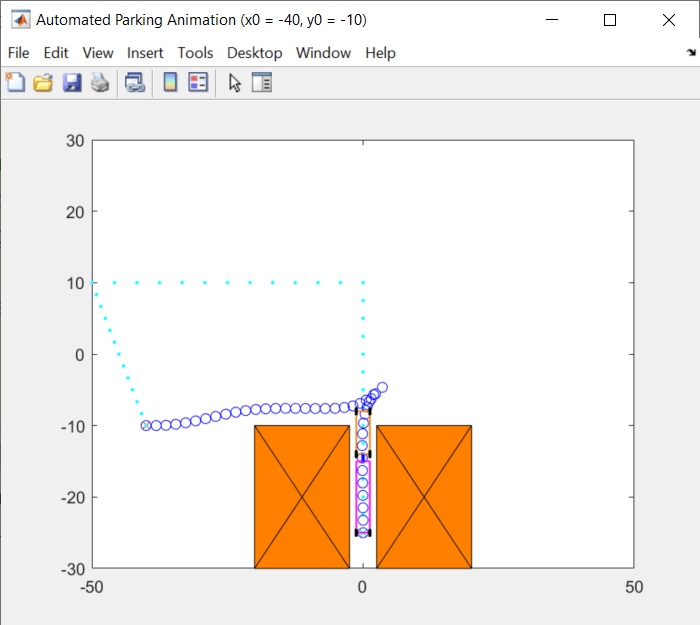This screenshot has height=625, width=700.
Task: Open the Window menu
Action: pos(323,53)
